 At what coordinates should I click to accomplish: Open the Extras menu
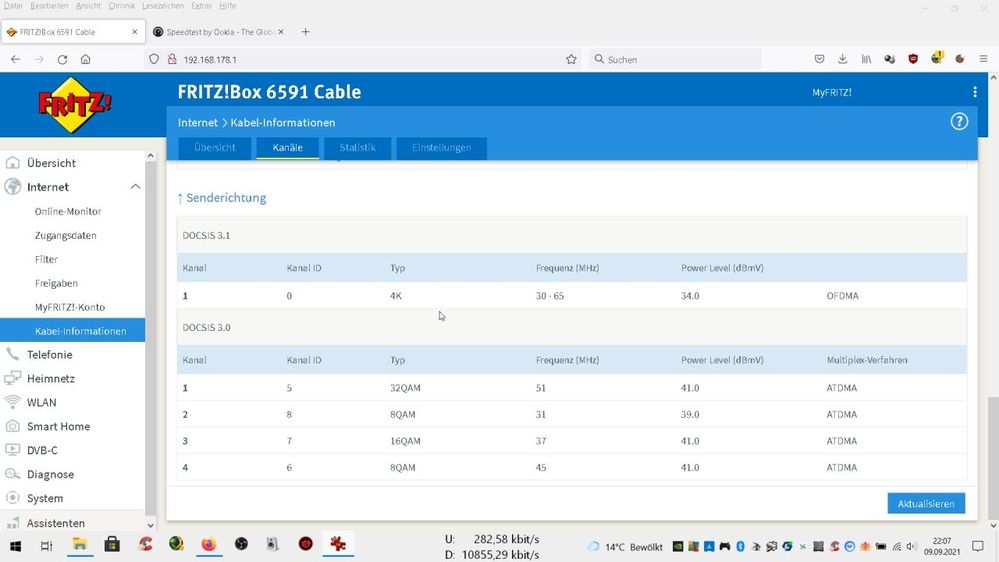tap(201, 6)
